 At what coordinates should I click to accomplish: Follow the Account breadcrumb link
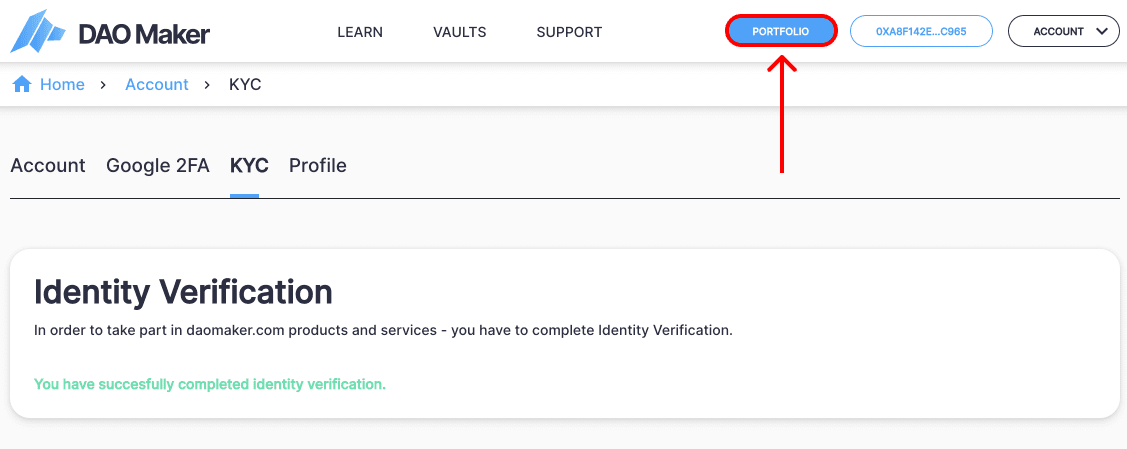point(157,85)
